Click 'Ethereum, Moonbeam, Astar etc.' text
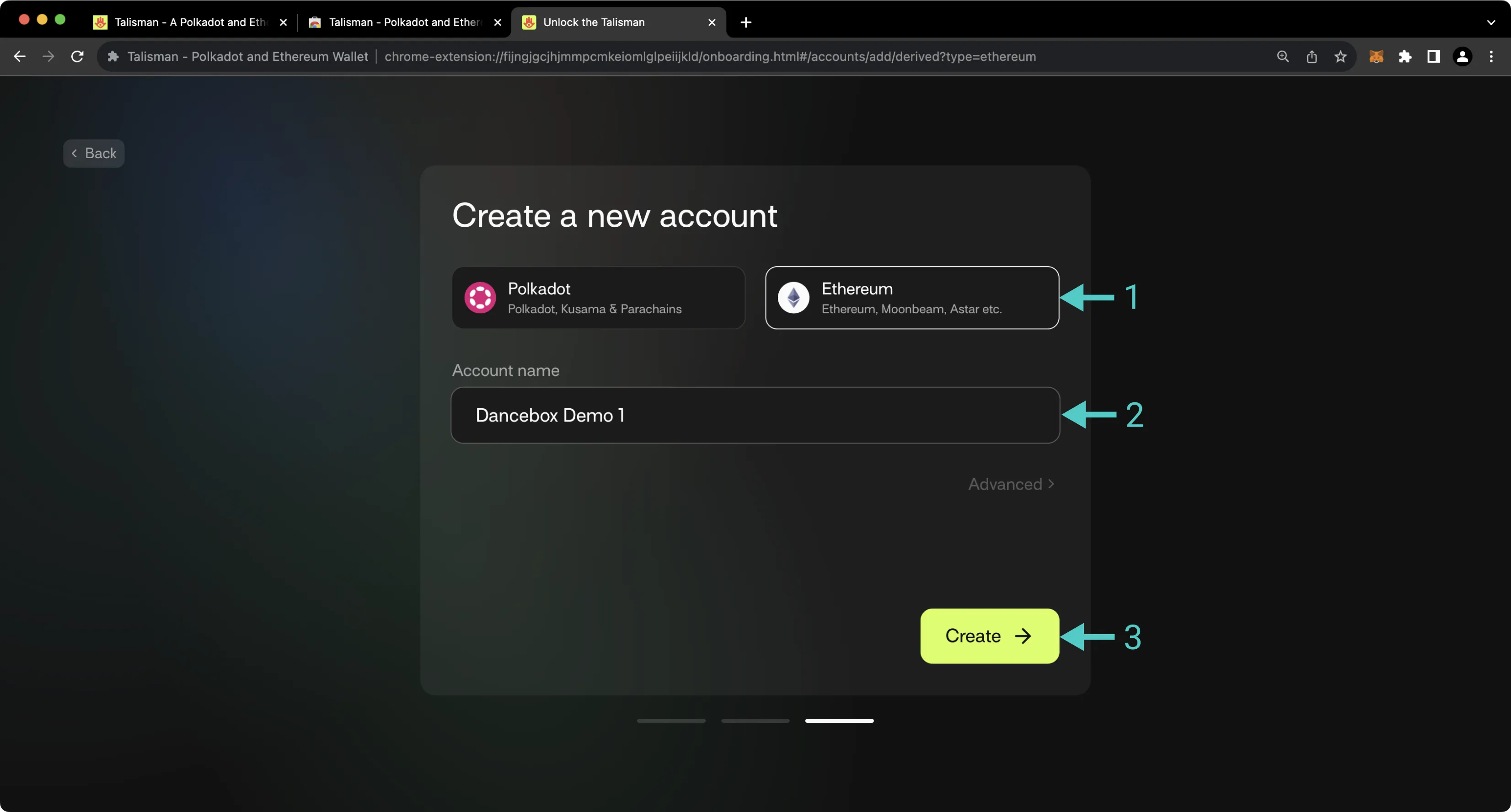The height and width of the screenshot is (812, 1511). 911,309
